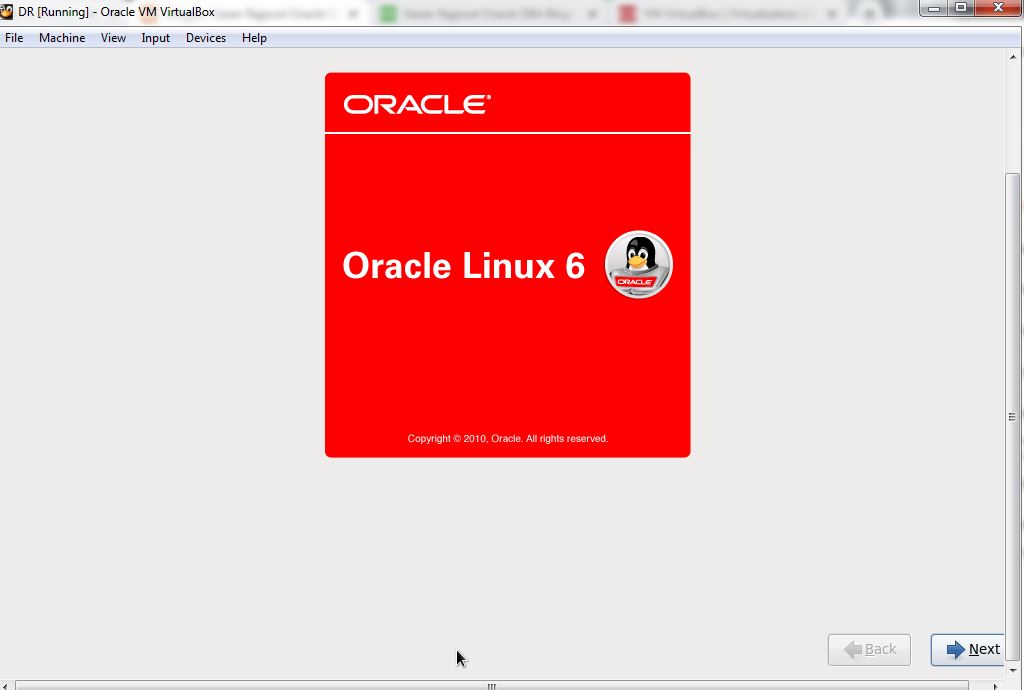Screen dimensions: 1024x690
Task: Open the Devices menu
Action: click(206, 38)
